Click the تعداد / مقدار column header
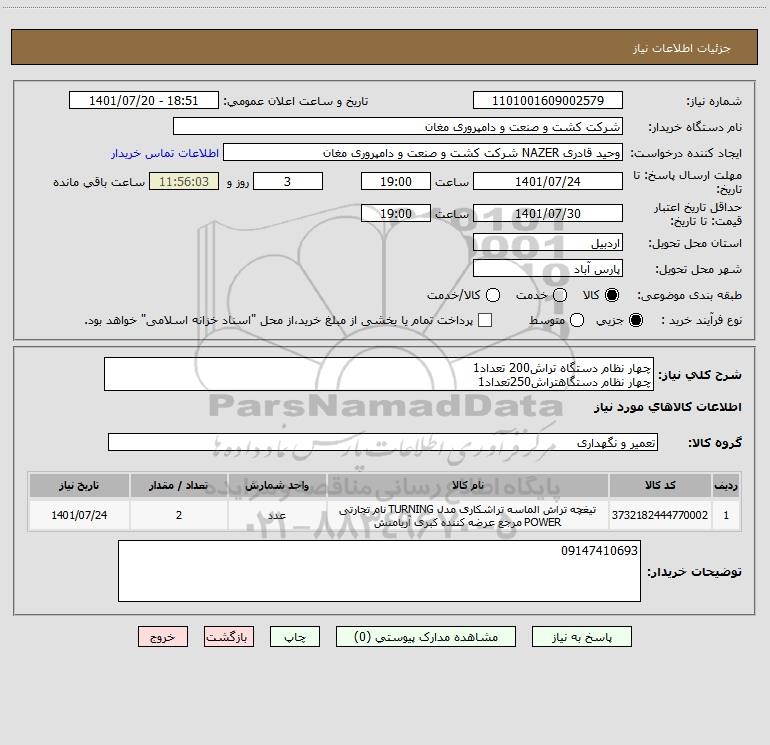The image size is (770, 745). pos(179,485)
